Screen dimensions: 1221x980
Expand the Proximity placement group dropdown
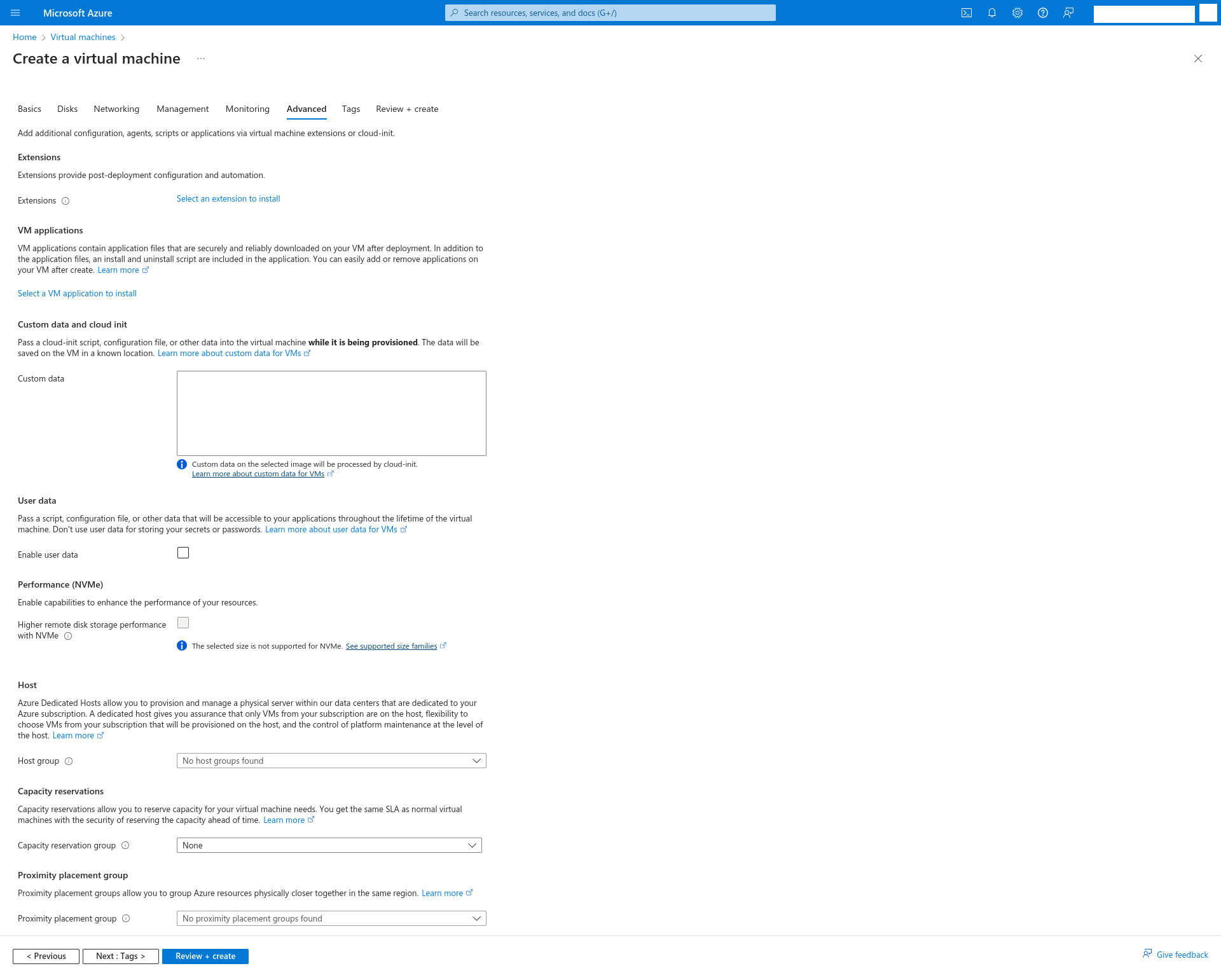click(x=331, y=918)
